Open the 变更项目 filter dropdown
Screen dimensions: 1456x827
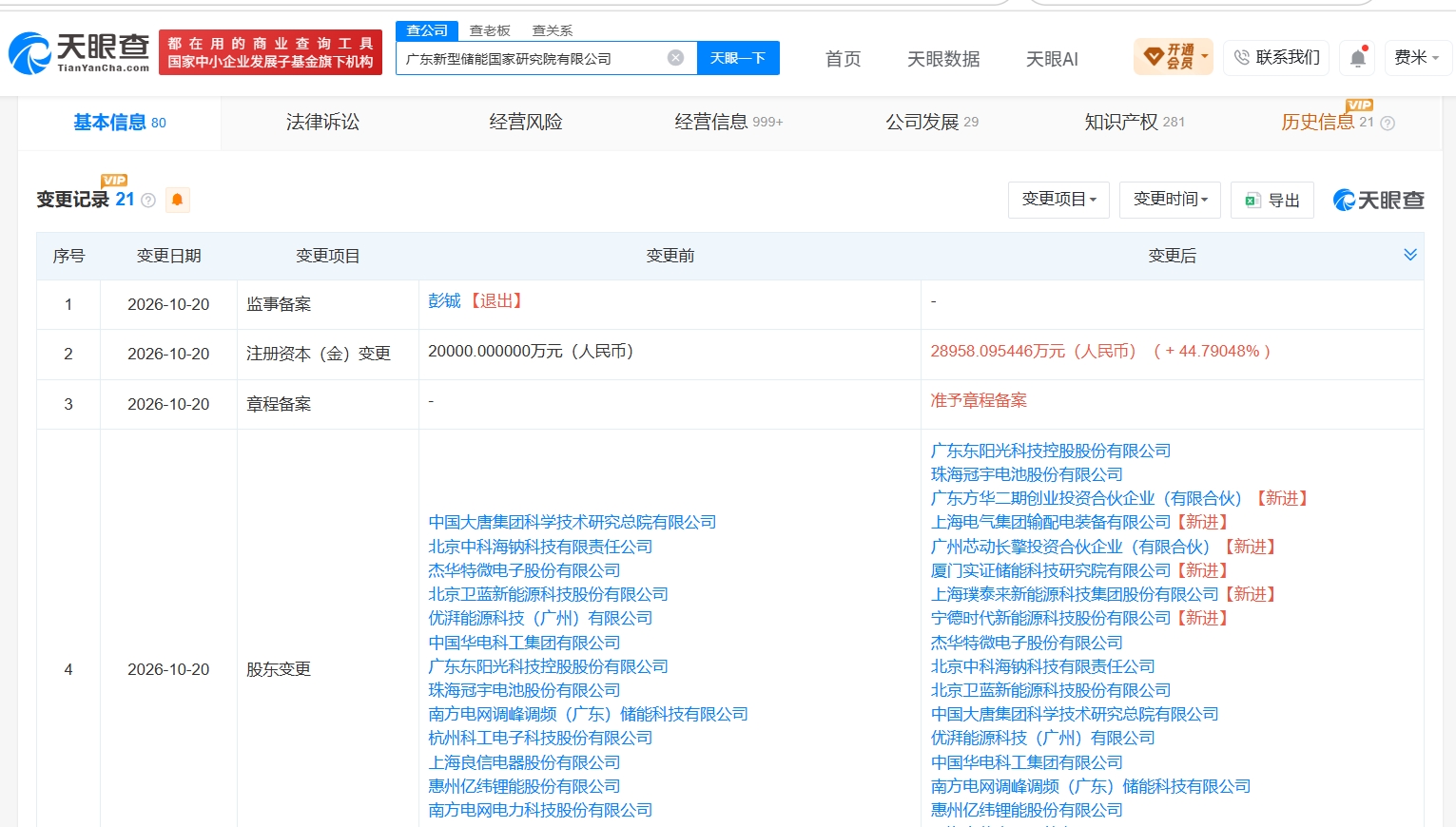[x=1058, y=200]
